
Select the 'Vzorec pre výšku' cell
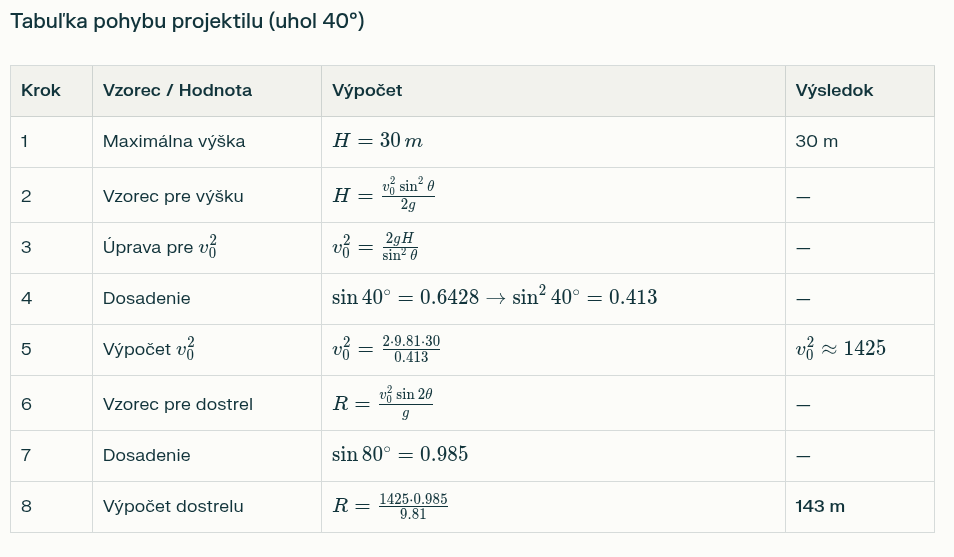[x=173, y=196]
